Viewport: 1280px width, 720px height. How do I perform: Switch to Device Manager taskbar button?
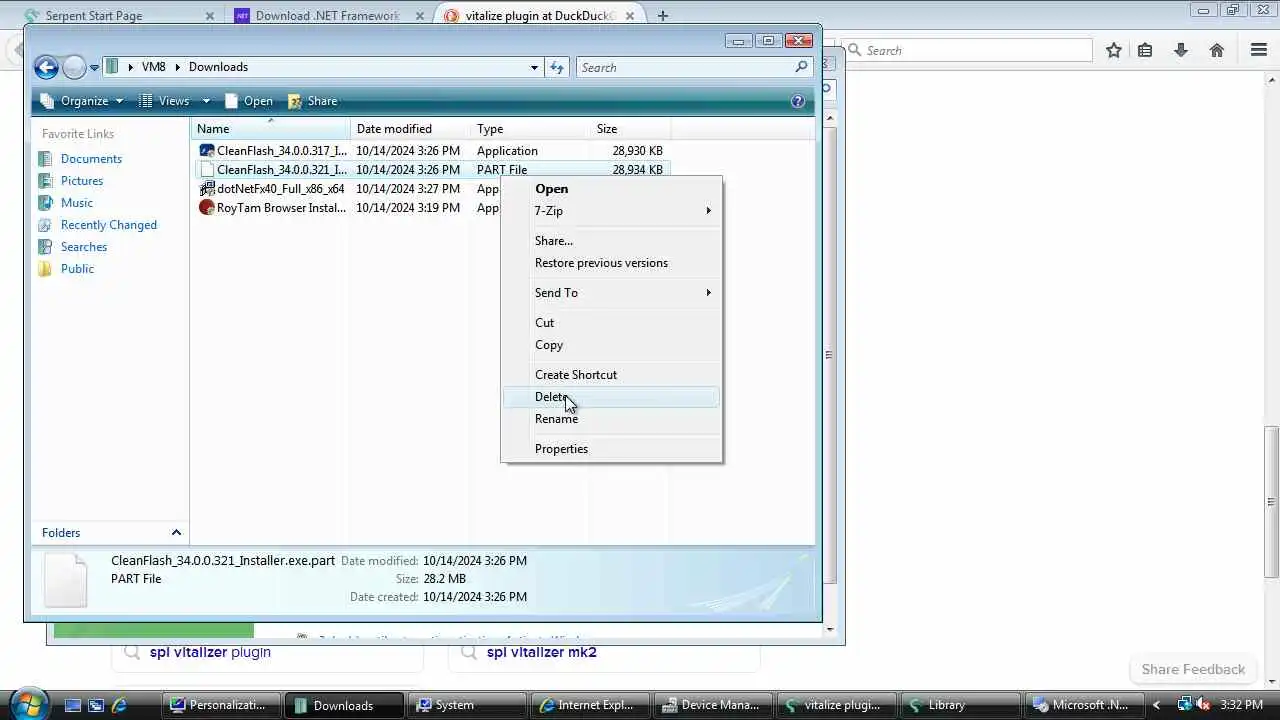coord(714,705)
